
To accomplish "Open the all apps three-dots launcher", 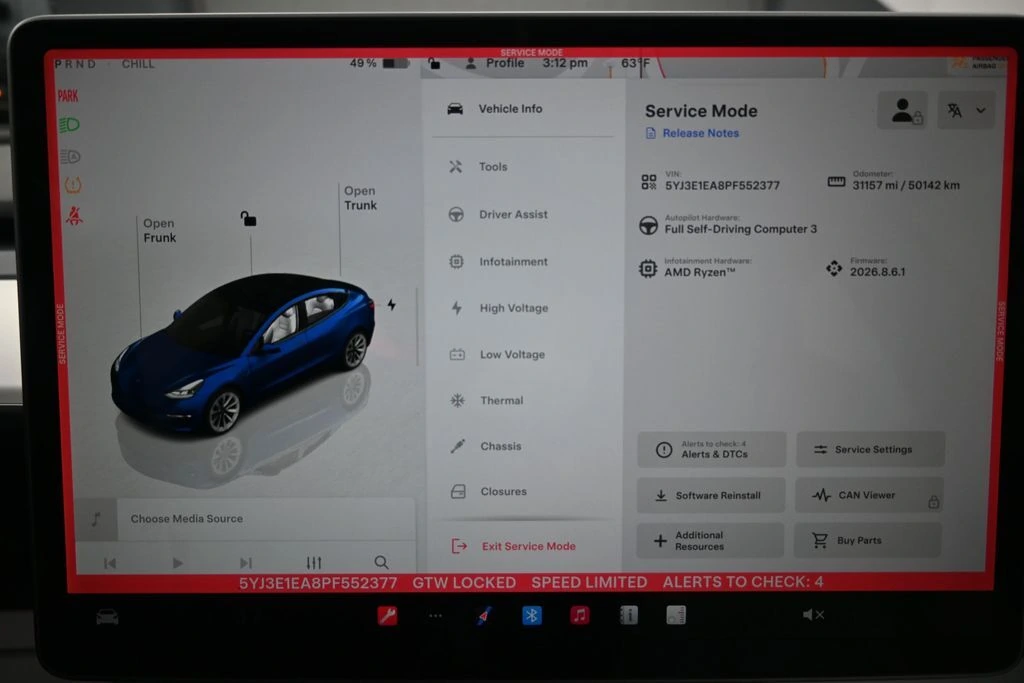I will (x=436, y=615).
